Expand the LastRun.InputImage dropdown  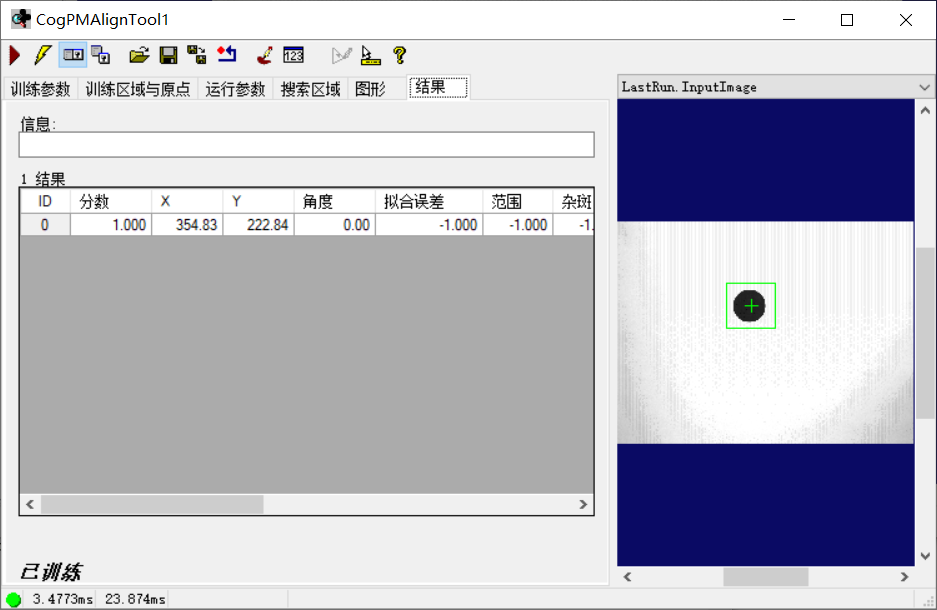click(924, 87)
